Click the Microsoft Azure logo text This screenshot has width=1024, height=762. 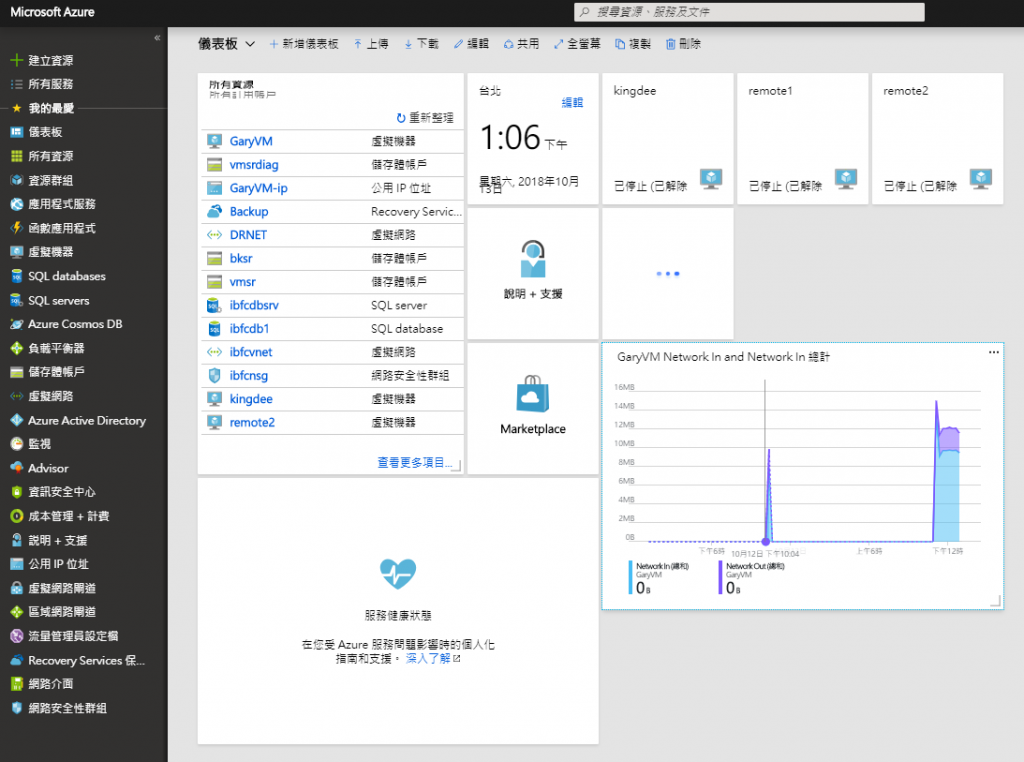tap(52, 12)
